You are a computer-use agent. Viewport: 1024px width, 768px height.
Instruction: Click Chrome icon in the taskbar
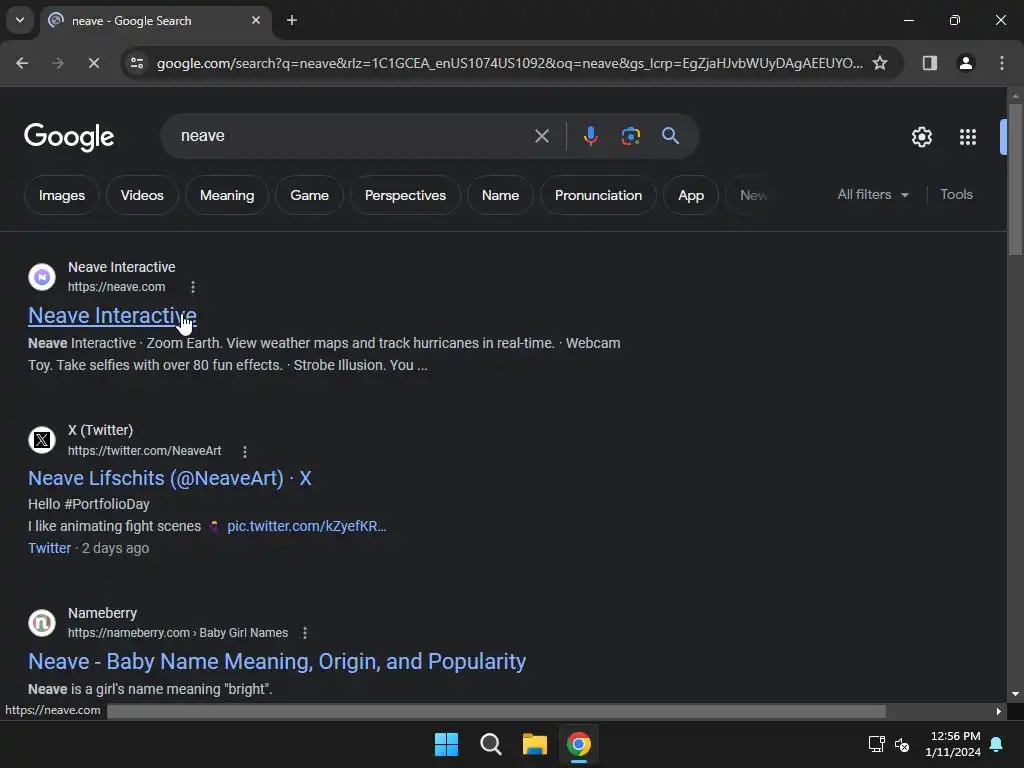coord(579,744)
